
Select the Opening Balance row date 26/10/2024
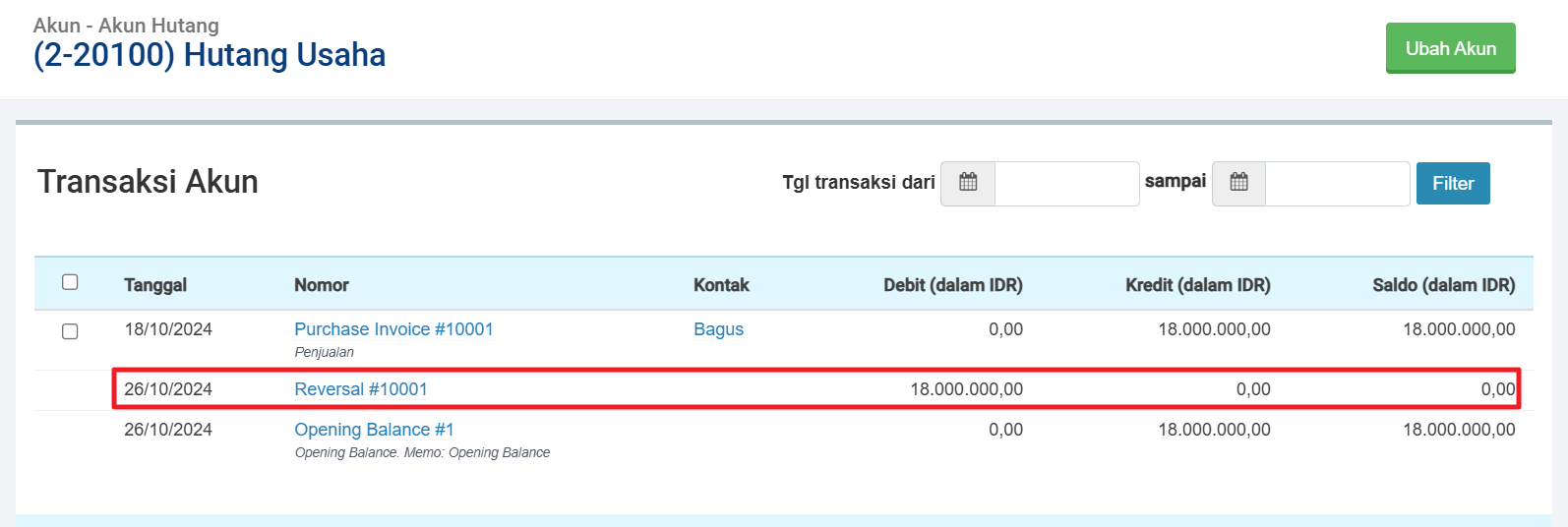coord(168,430)
